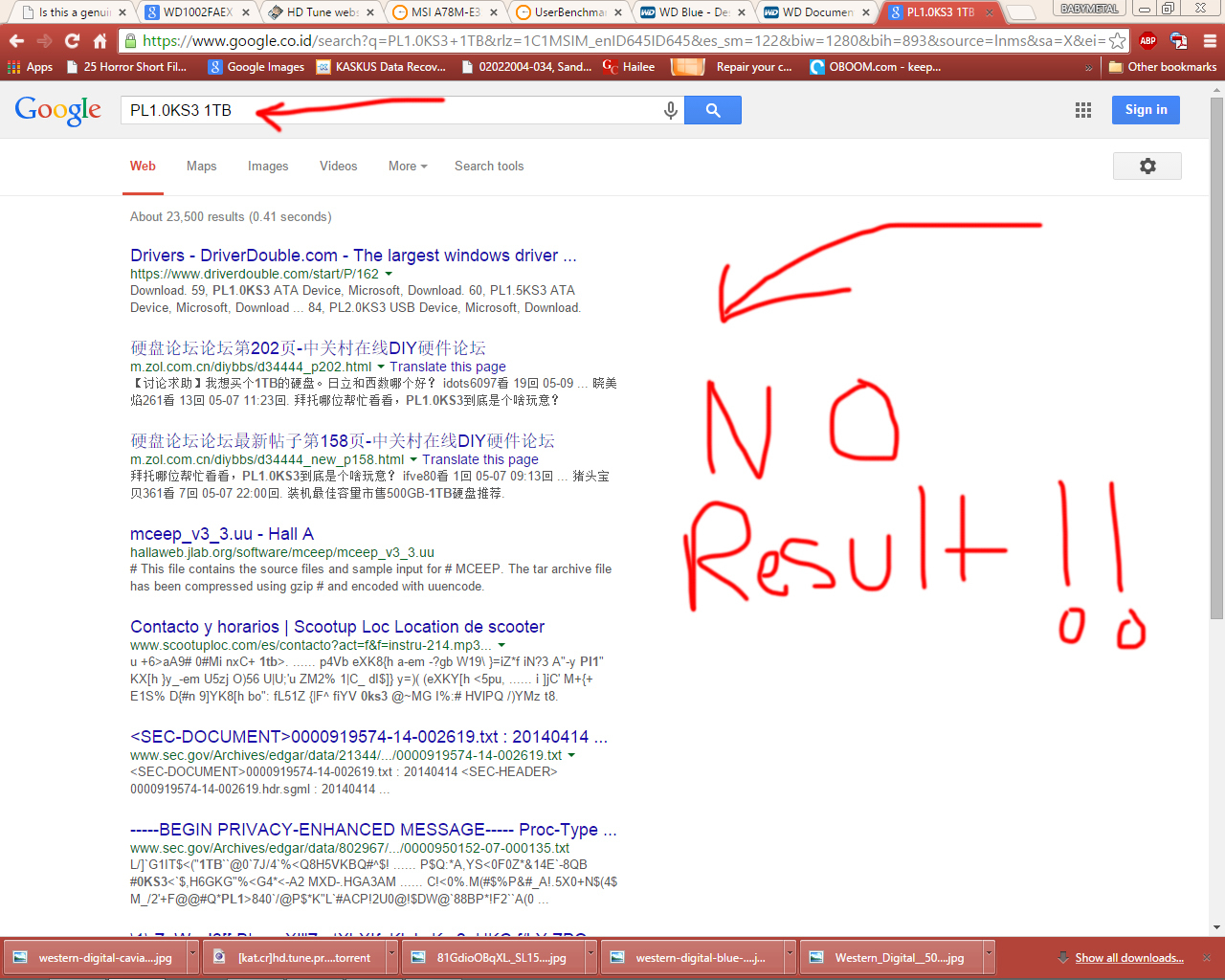Click the Sign in button
1225x980 pixels.
1146,110
